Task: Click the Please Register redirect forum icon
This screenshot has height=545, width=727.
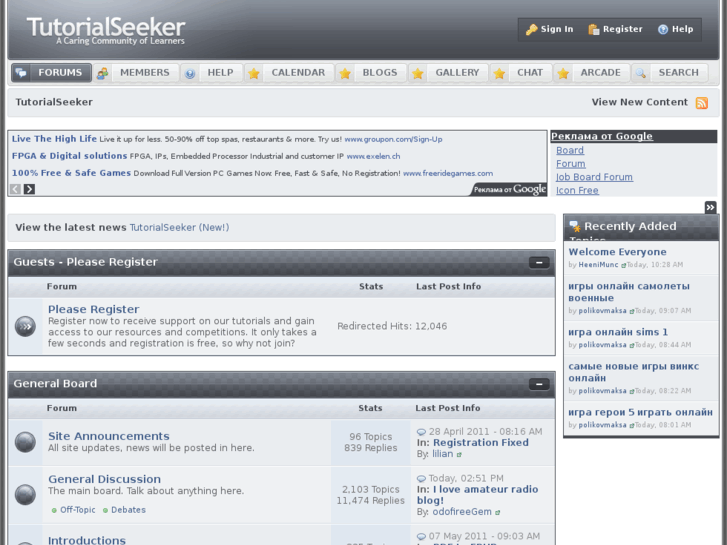Action: (26, 326)
